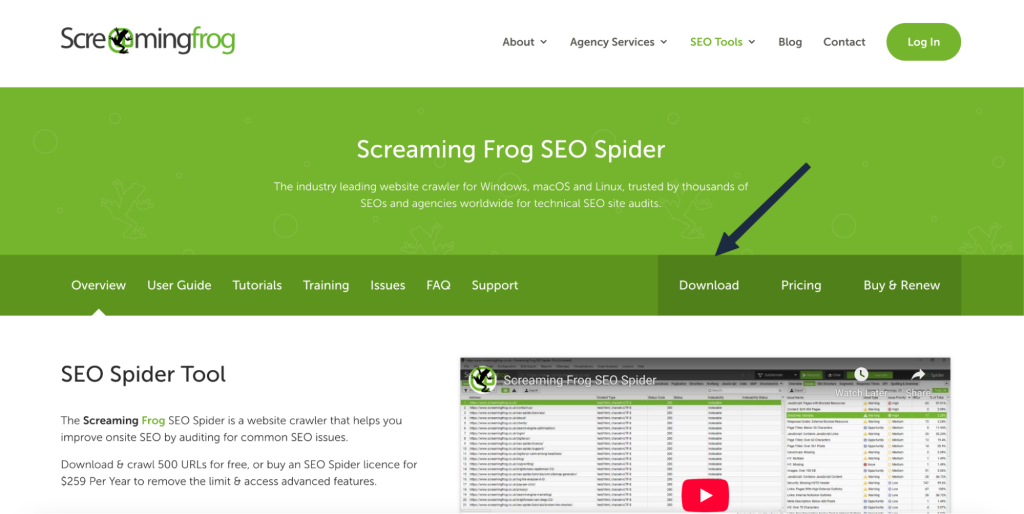Image resolution: width=1024 pixels, height=514 pixels.
Task: Click the Watch Later clock icon
Action: tap(861, 374)
